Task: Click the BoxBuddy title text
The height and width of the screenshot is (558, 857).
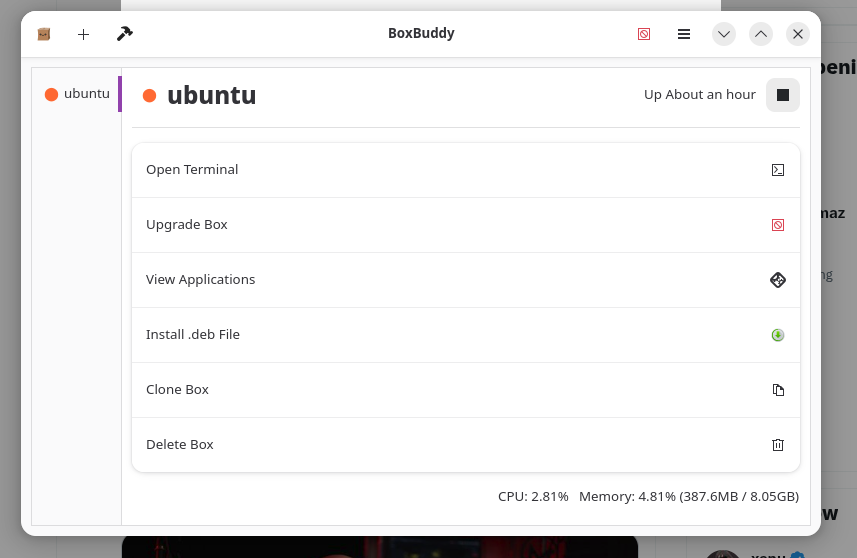Action: click(421, 33)
